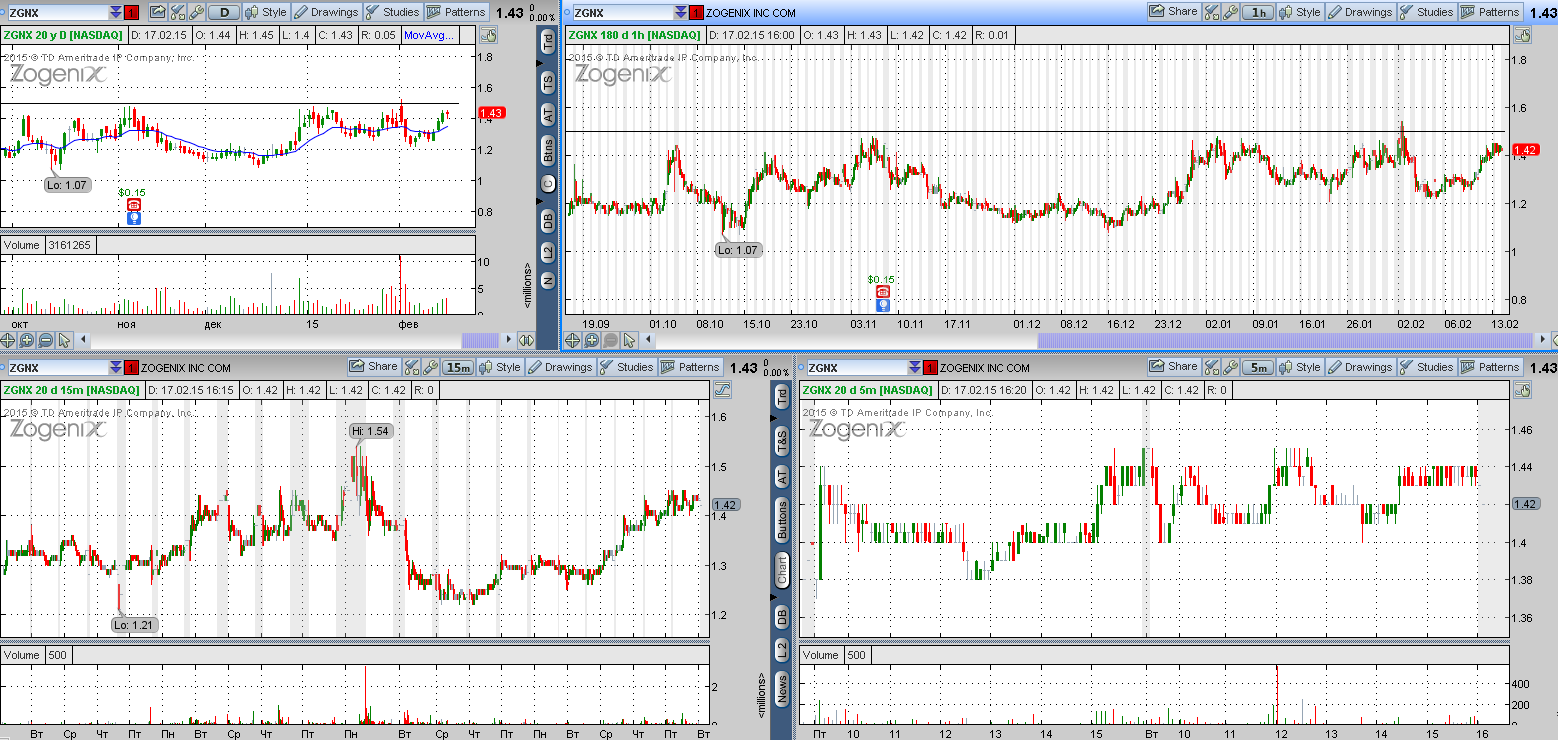The height and width of the screenshot is (740, 1558).
Task: Select D timeframe button on daily chart
Action: 225,12
